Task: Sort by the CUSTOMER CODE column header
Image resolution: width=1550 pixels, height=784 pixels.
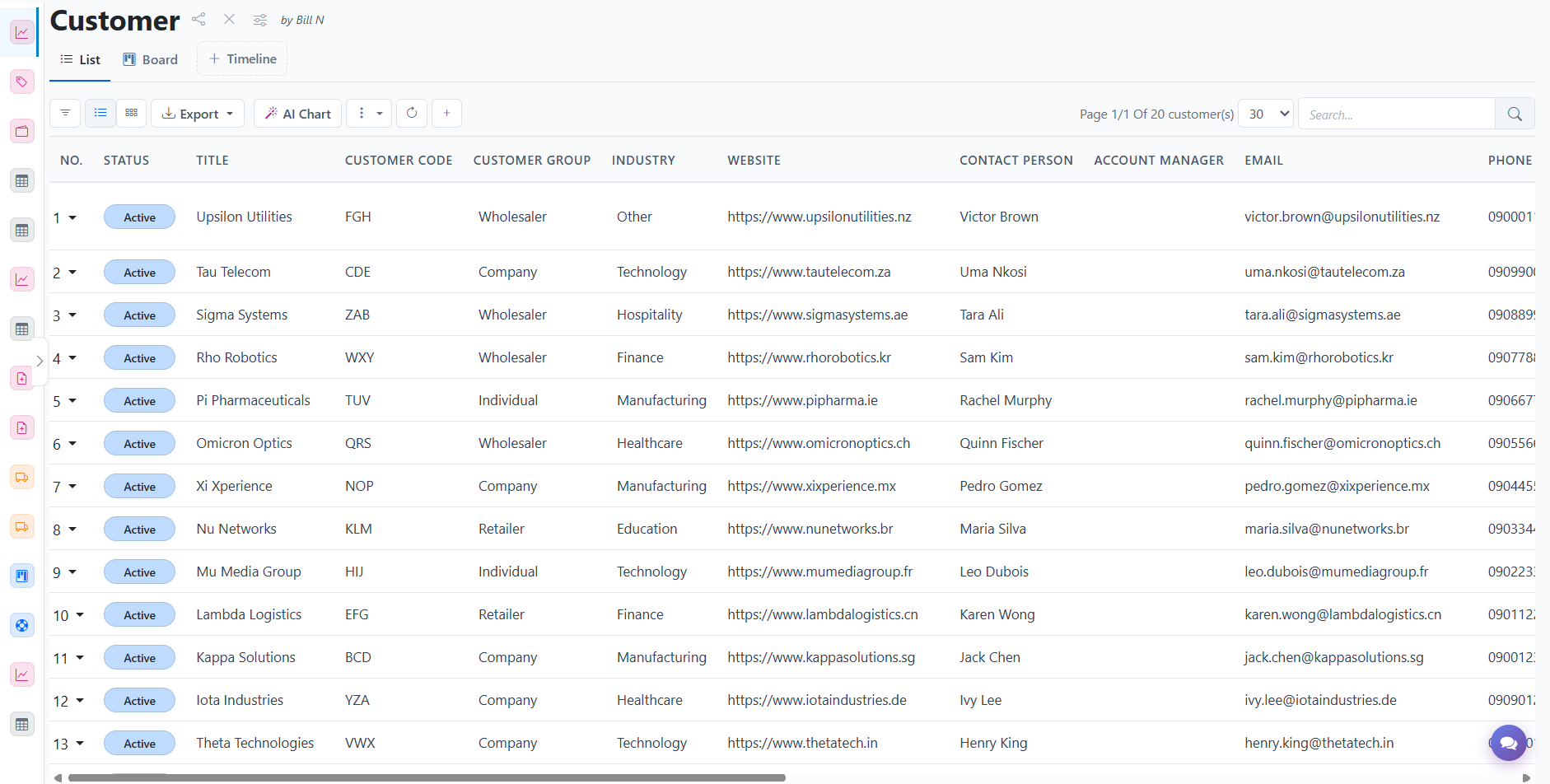Action: click(399, 161)
